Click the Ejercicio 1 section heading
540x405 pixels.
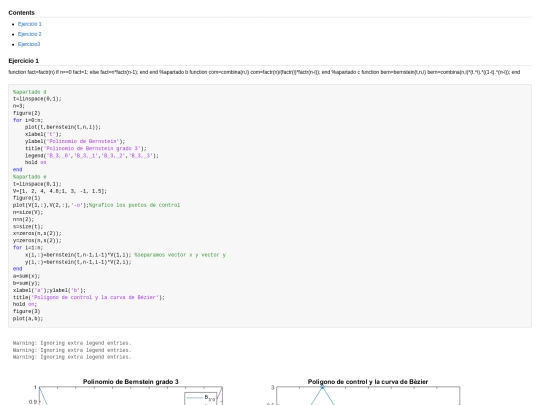click(23, 61)
